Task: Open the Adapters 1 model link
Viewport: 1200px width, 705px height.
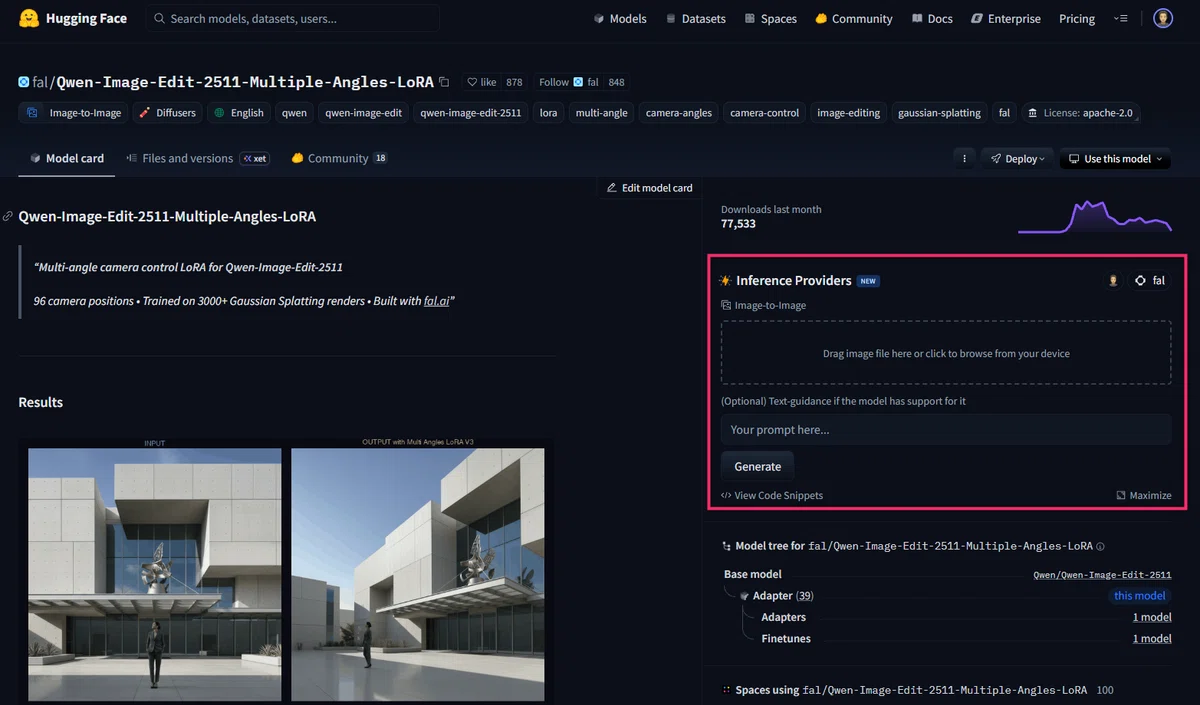Action: [x=1152, y=617]
